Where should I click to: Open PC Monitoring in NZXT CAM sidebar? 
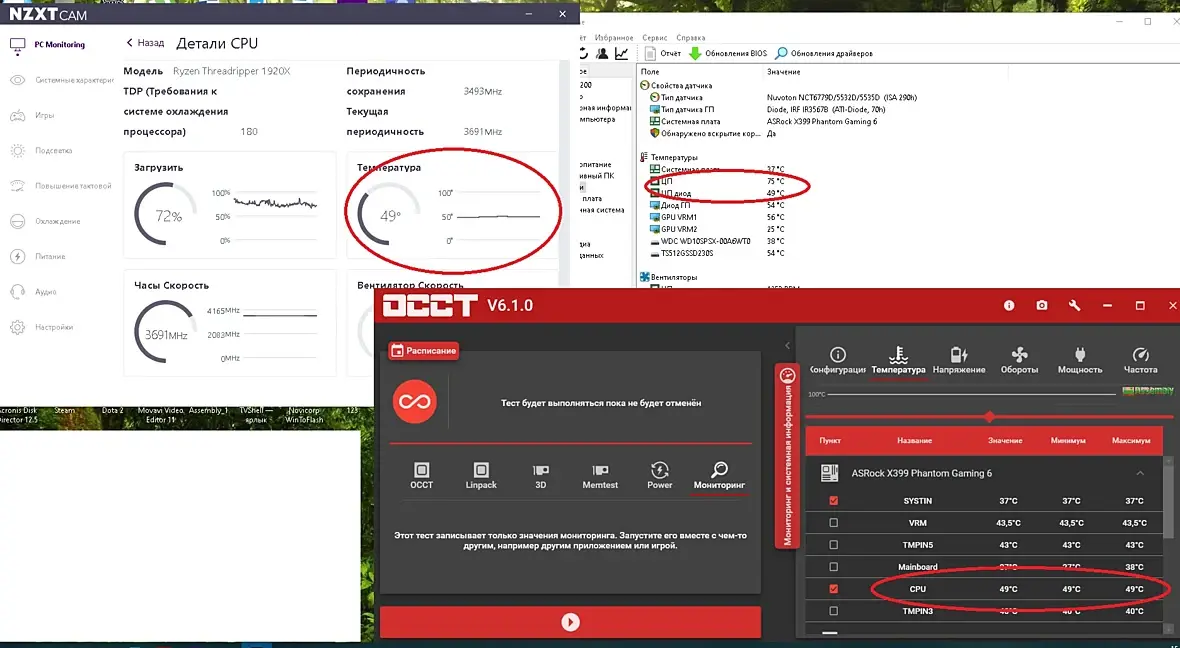pyautogui.click(x=48, y=45)
